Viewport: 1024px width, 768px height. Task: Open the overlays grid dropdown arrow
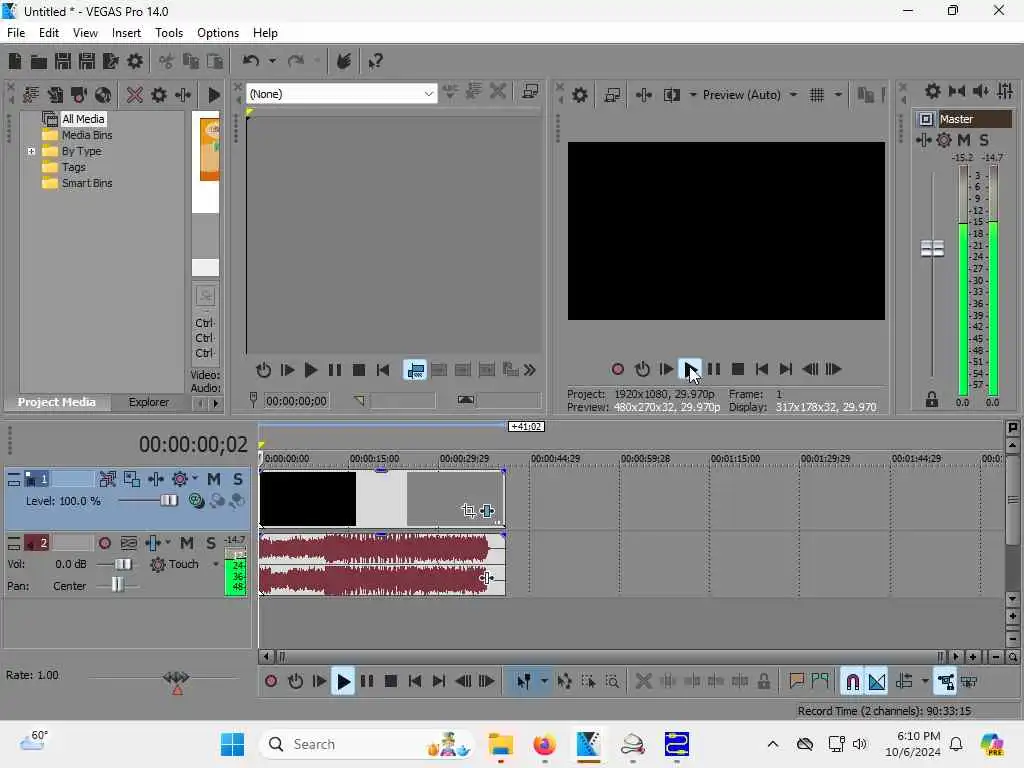pyautogui.click(x=838, y=95)
